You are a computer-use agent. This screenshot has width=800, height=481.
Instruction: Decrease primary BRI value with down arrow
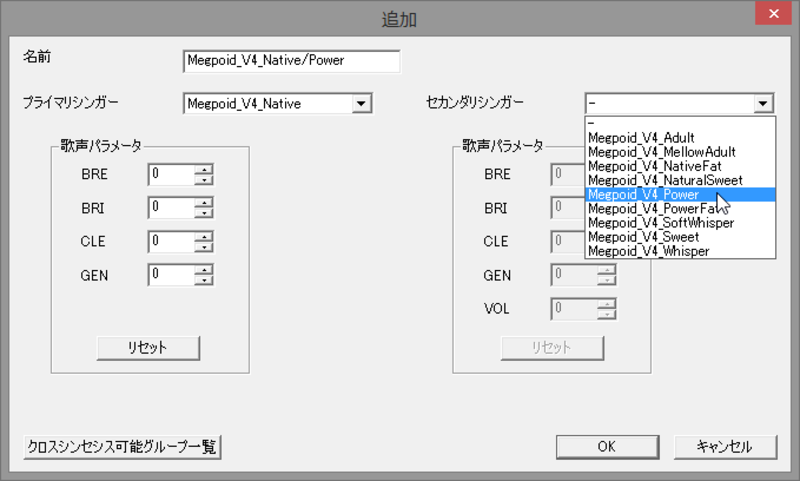pyautogui.click(x=204, y=213)
